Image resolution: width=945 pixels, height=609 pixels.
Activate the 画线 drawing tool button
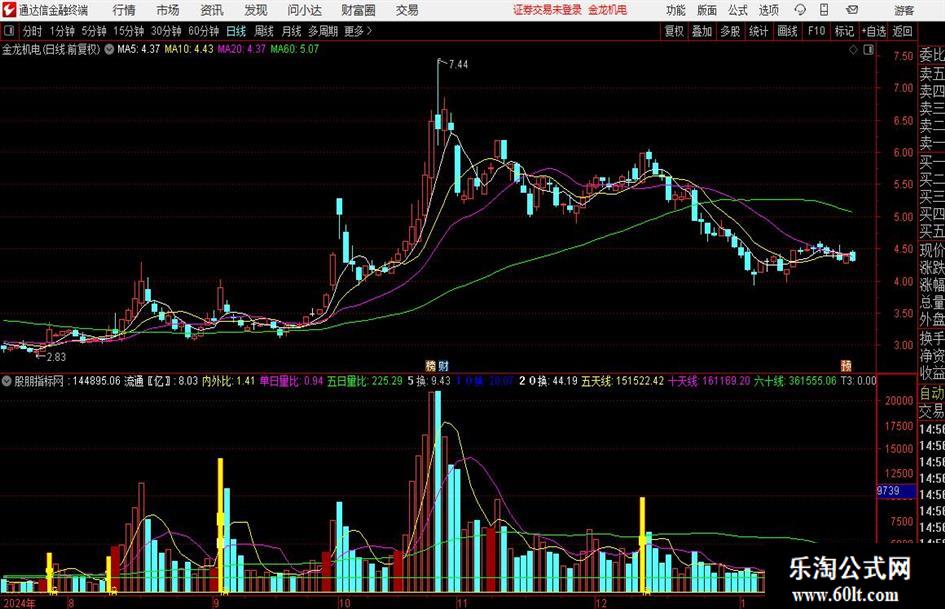tap(787, 31)
